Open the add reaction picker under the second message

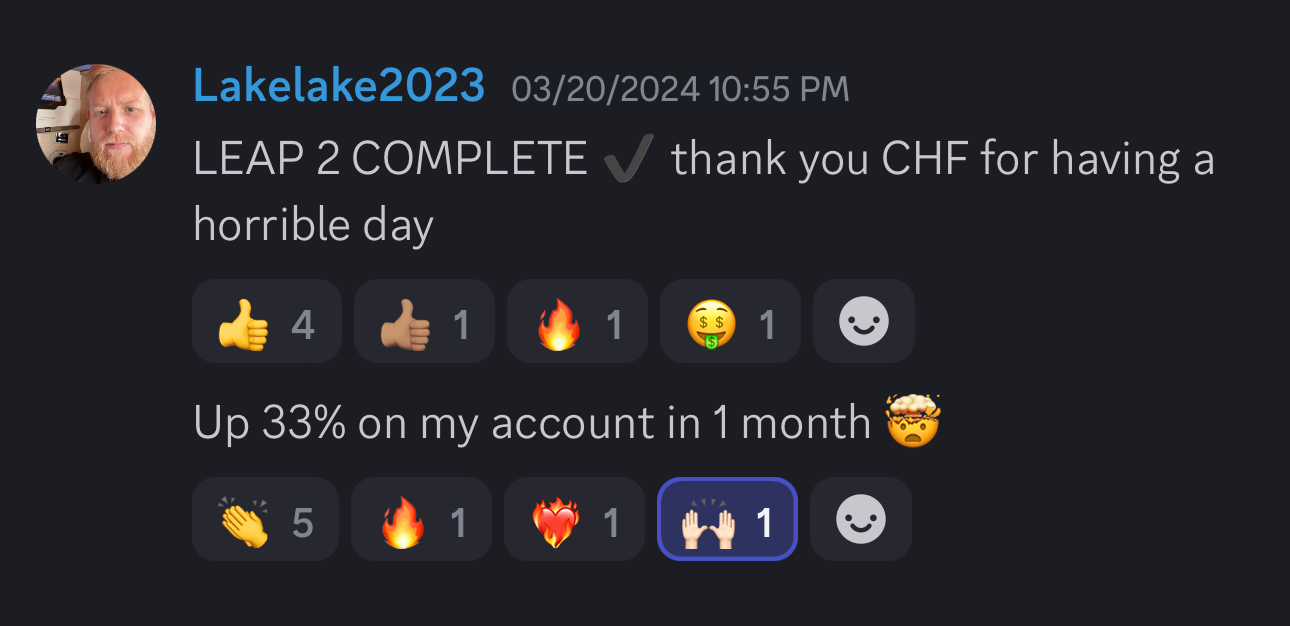(861, 519)
